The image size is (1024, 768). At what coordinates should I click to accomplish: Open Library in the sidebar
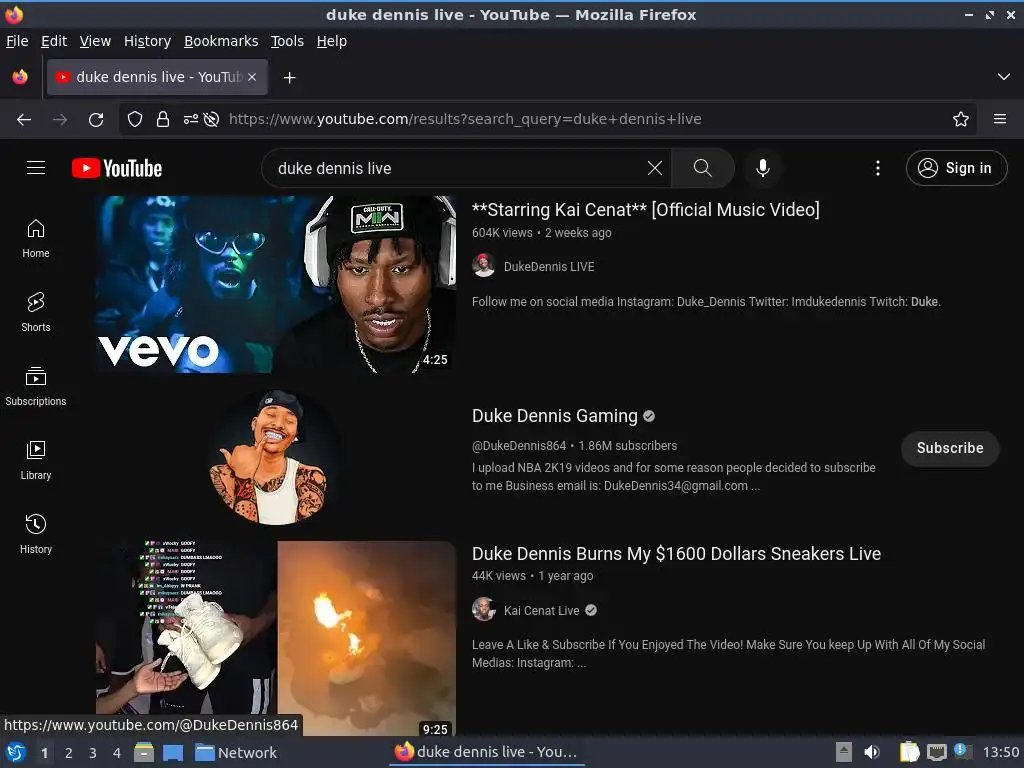coord(36,460)
